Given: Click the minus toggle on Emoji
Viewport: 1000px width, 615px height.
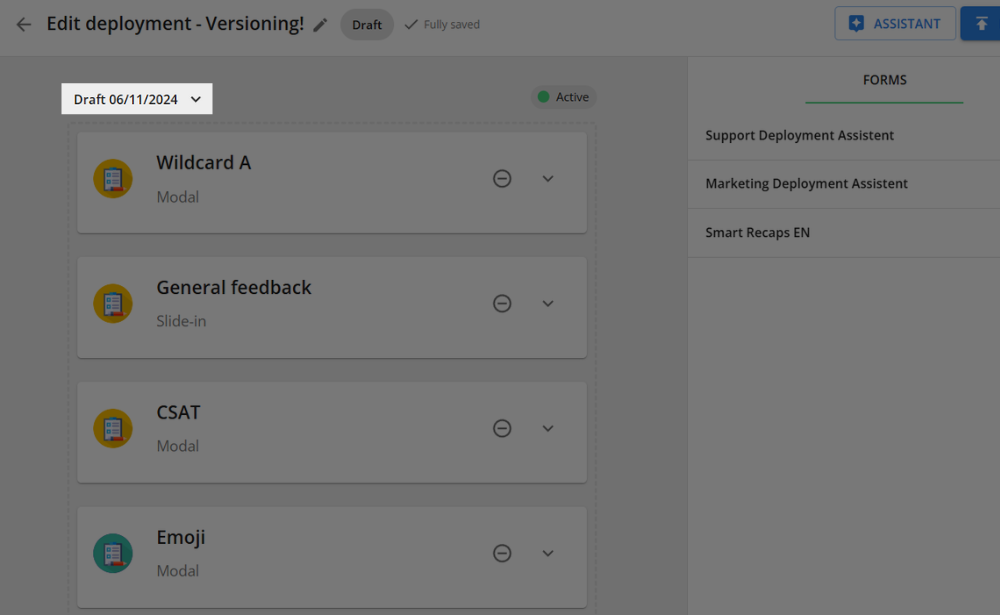Looking at the screenshot, I should pyautogui.click(x=502, y=553).
